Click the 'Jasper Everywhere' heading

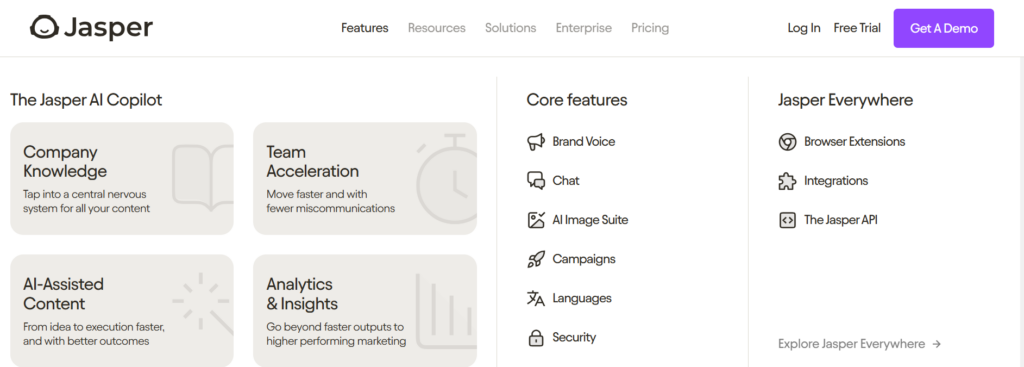[845, 100]
